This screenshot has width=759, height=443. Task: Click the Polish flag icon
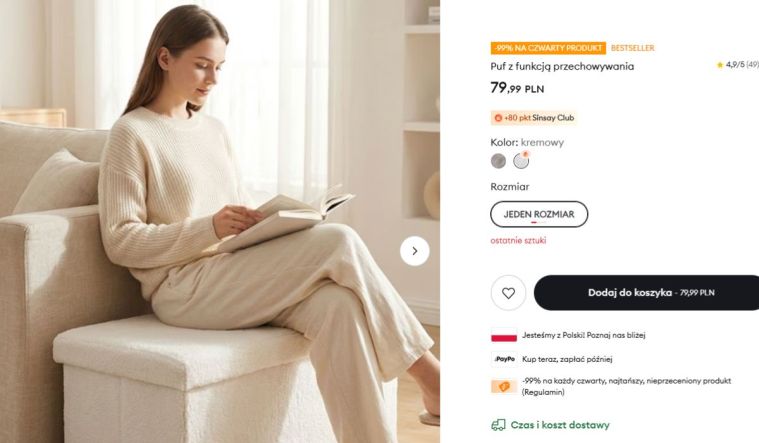[504, 335]
